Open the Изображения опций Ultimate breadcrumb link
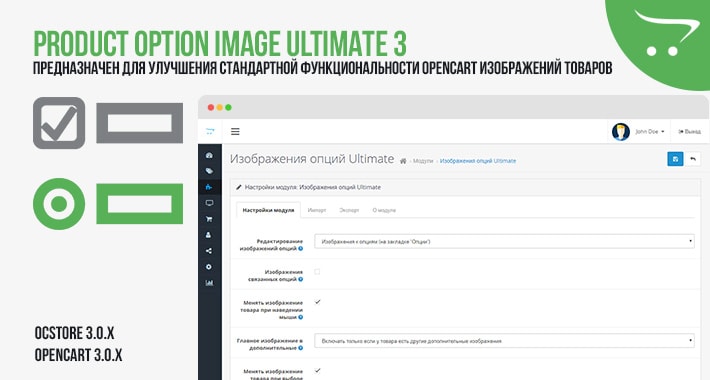Screen dimensions: 710x380 pyautogui.click(x=478, y=161)
